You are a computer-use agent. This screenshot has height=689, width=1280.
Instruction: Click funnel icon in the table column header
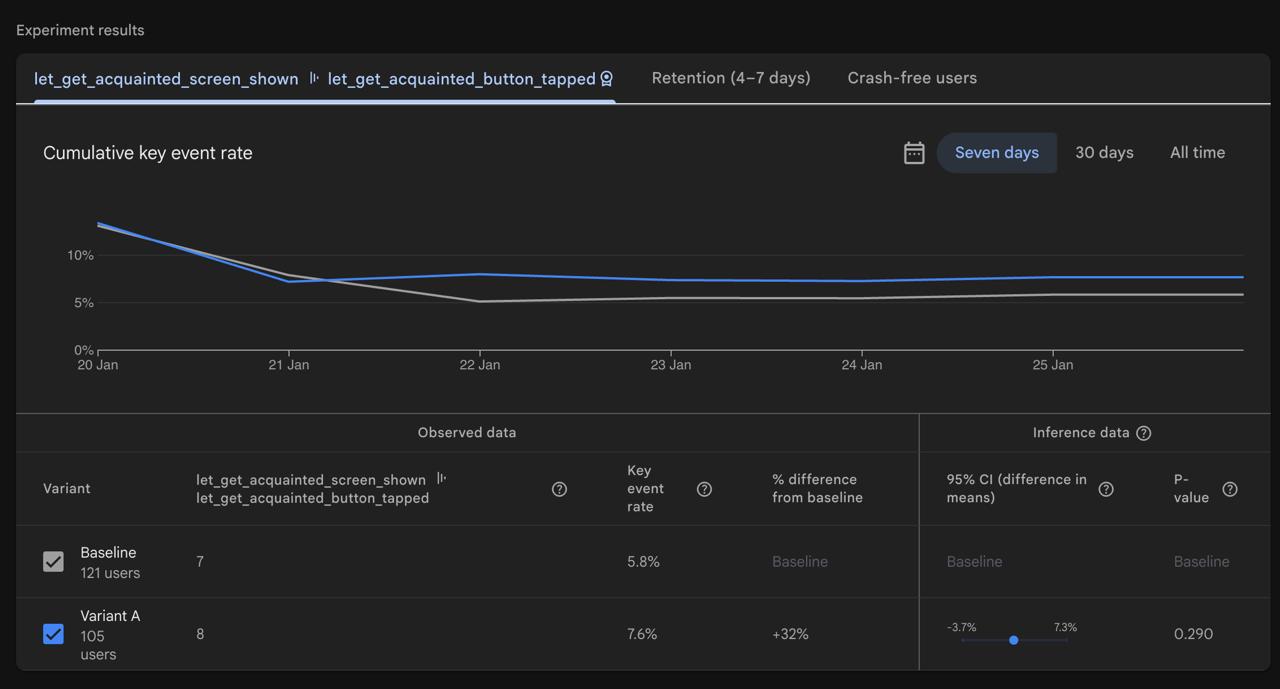click(x=441, y=479)
